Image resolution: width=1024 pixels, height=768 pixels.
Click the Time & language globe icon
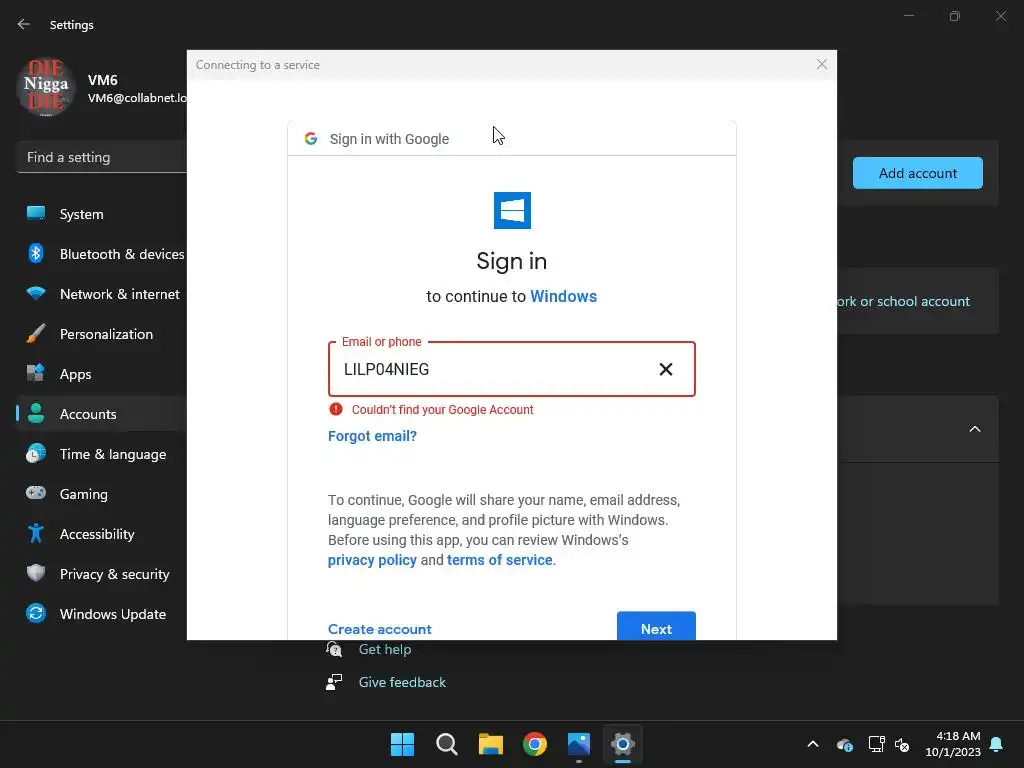(x=36, y=453)
